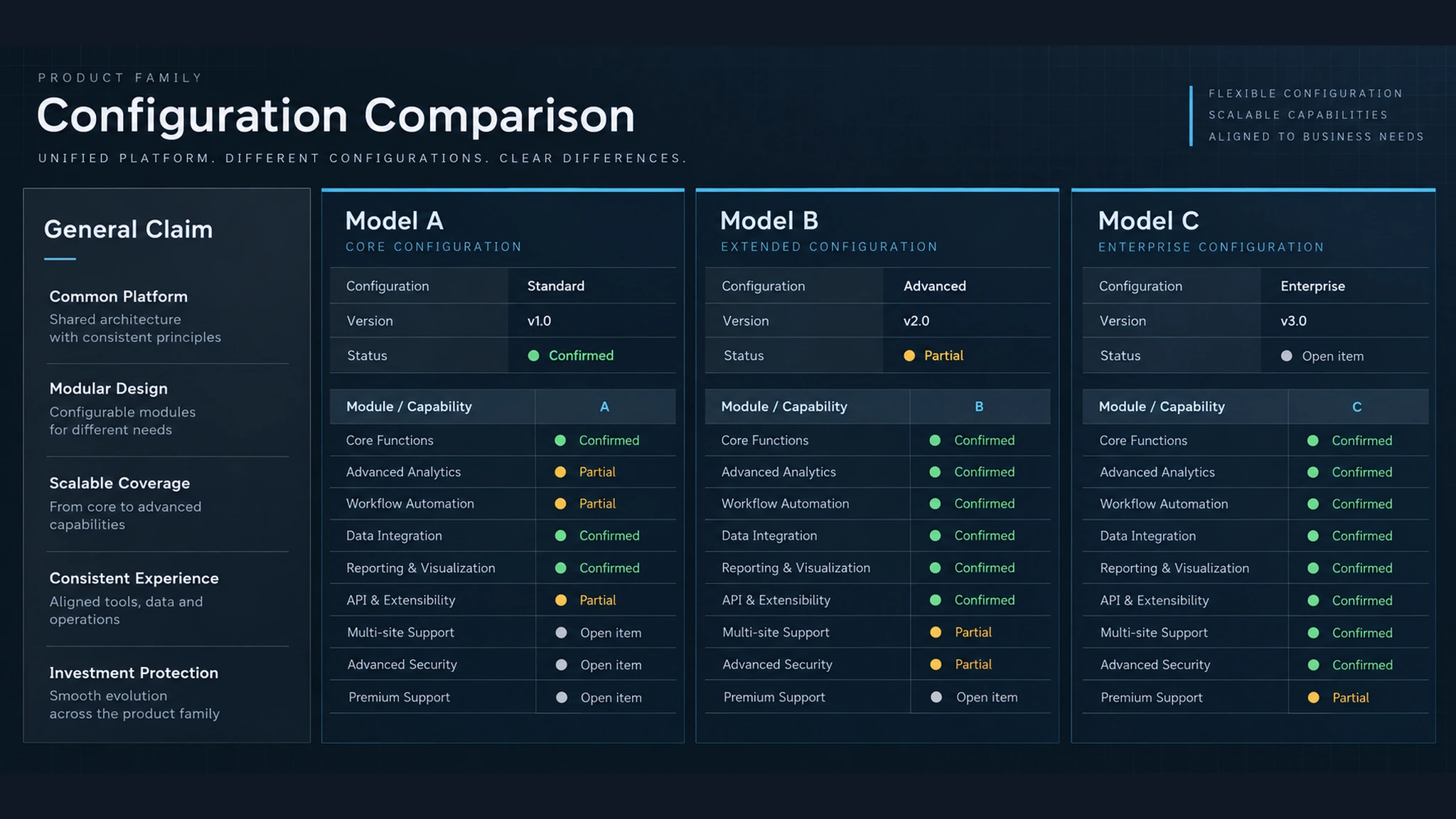Screen dimensions: 1456x819
Task: Click the Model C heading
Action: pyautogui.click(x=1148, y=221)
